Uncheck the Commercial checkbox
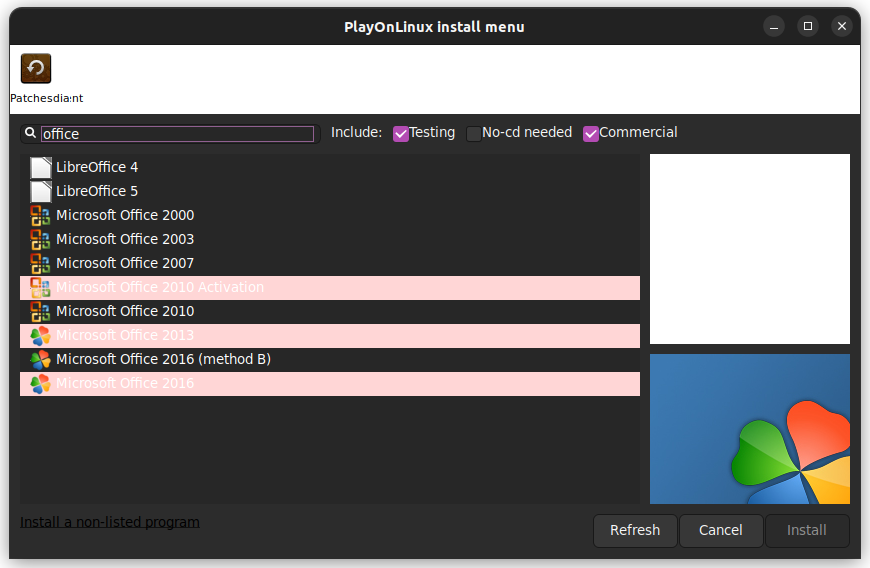The height and width of the screenshot is (568, 870). (x=591, y=134)
